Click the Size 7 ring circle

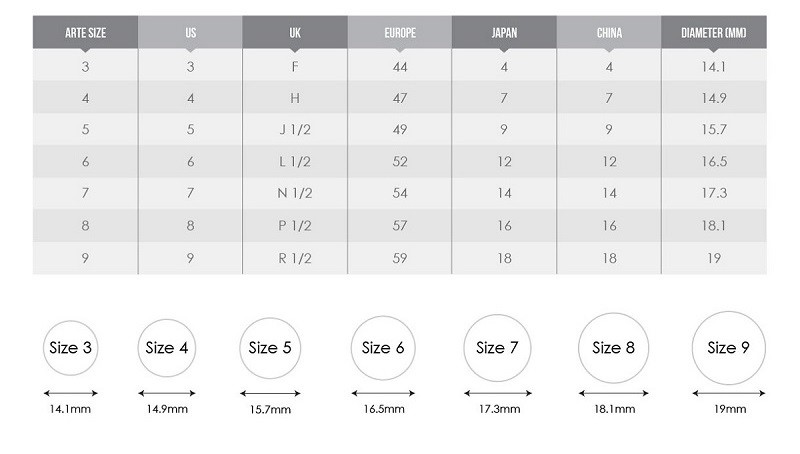point(497,348)
